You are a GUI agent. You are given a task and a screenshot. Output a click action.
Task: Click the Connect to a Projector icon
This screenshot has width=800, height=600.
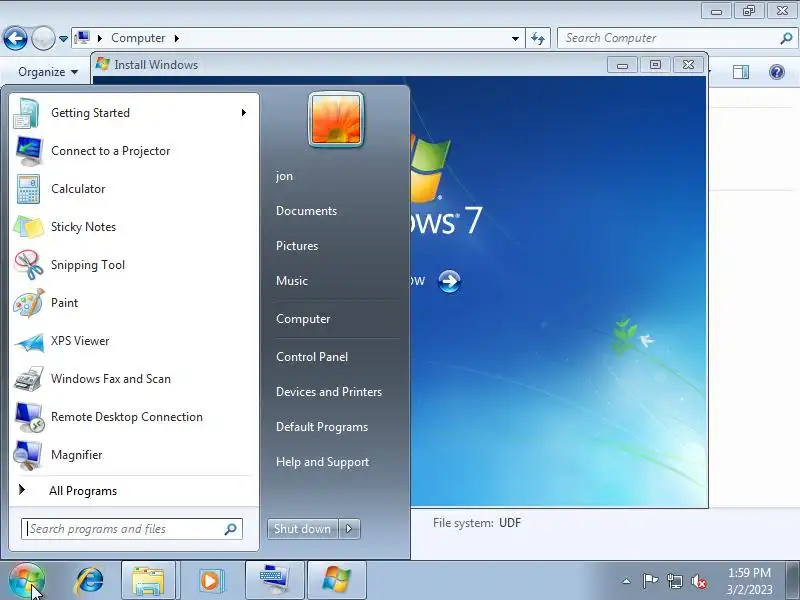click(29, 151)
